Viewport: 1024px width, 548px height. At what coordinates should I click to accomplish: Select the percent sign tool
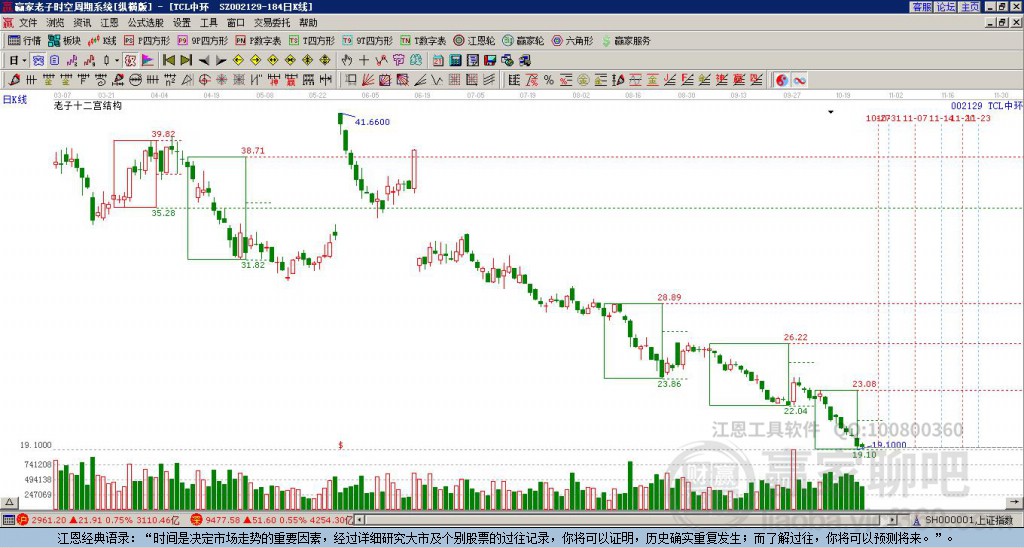549,80
